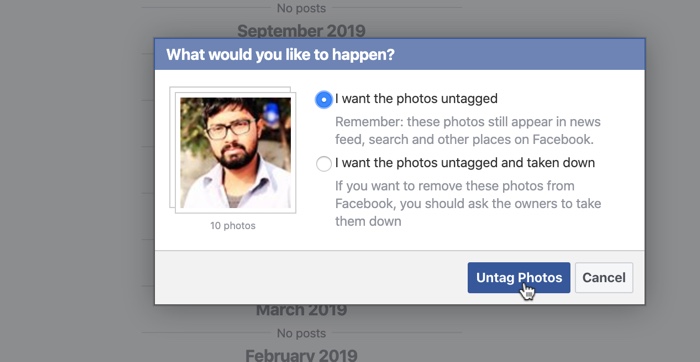Choose the "untagged and taken down" radio button
Viewport: 700px width, 362px height.
324,164
